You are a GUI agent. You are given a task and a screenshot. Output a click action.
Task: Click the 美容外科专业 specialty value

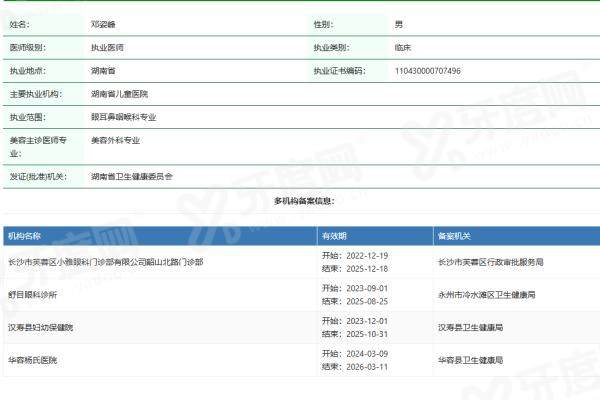coord(115,141)
